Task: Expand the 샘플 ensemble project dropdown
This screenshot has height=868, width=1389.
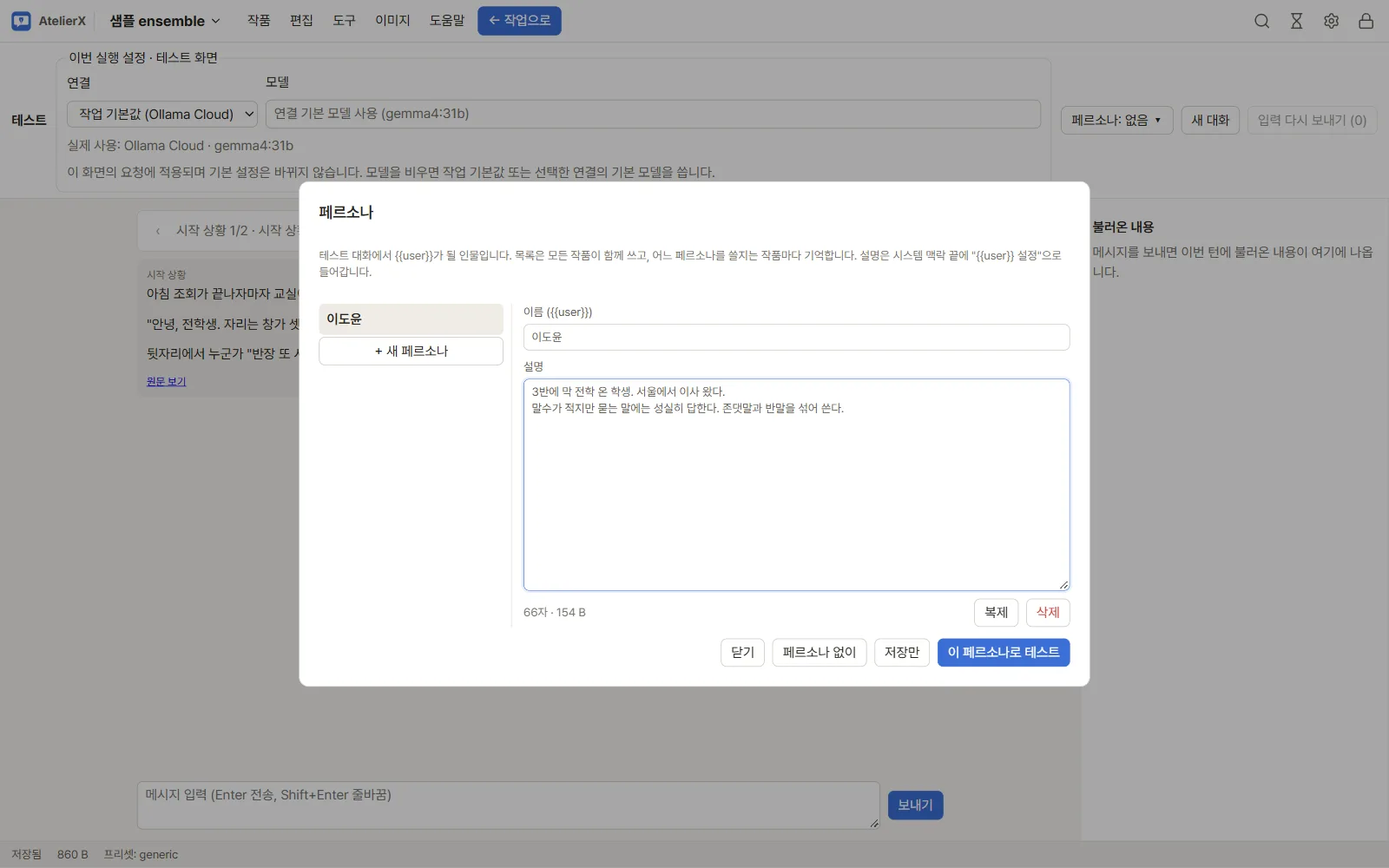Action: click(165, 21)
